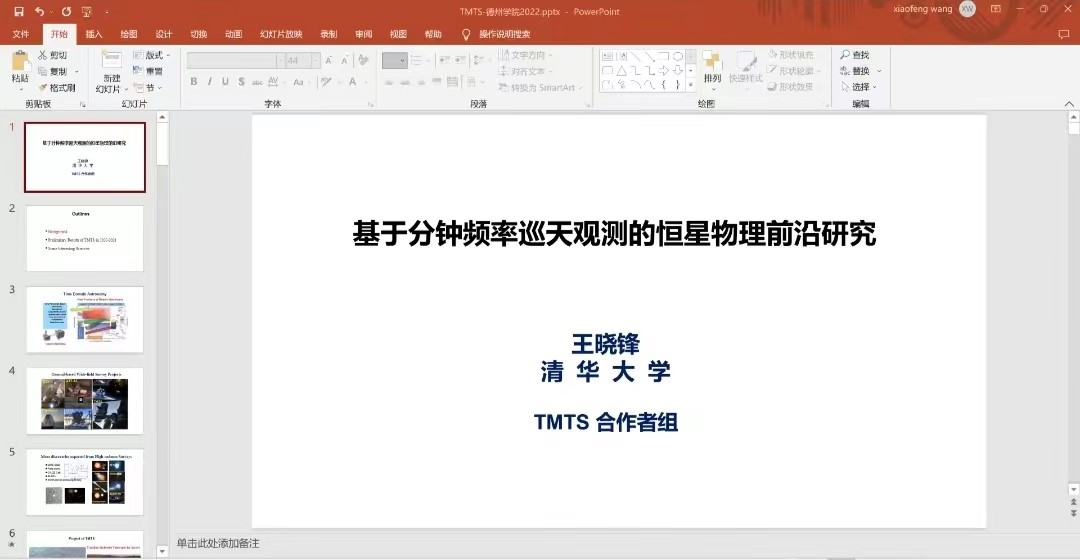Click the comments speech bubble icon

pyautogui.click(x=1064, y=34)
